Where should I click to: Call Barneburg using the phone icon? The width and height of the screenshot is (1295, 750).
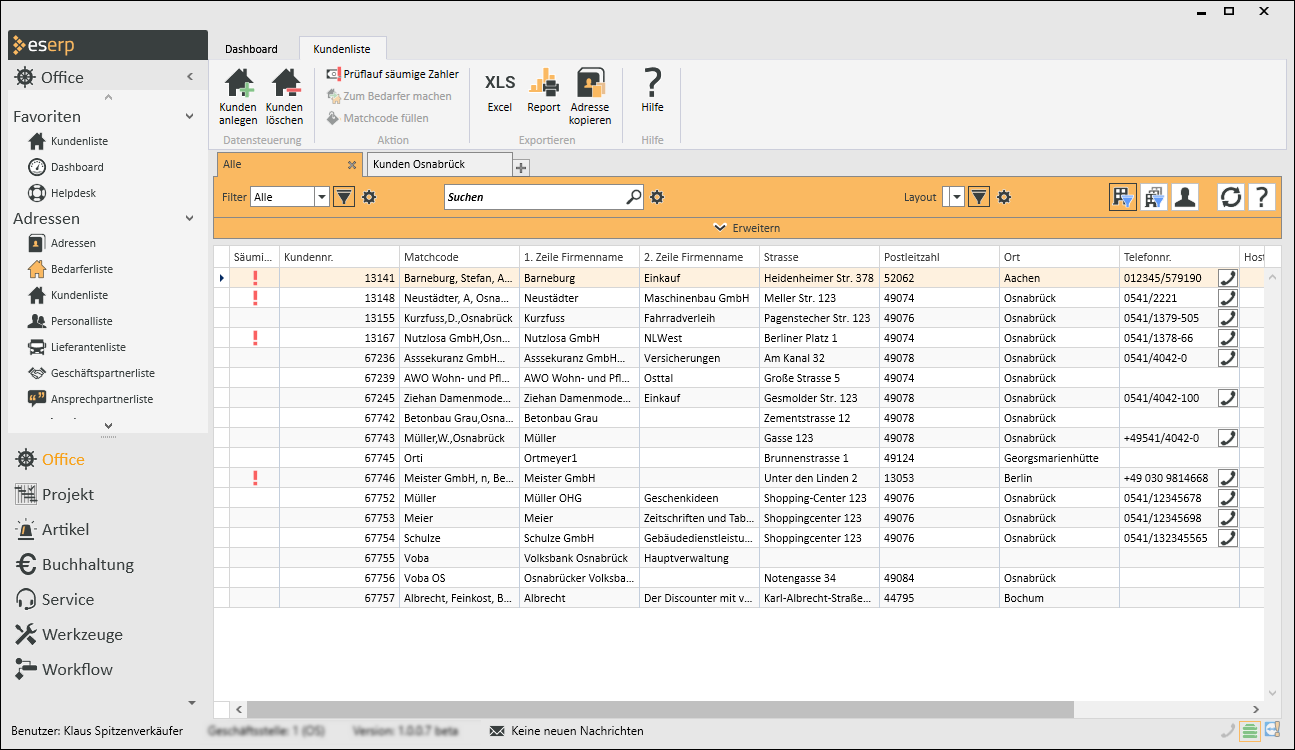[1227, 278]
